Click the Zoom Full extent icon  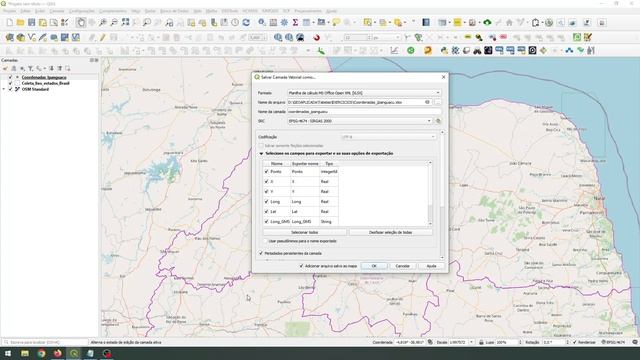point(125,23)
